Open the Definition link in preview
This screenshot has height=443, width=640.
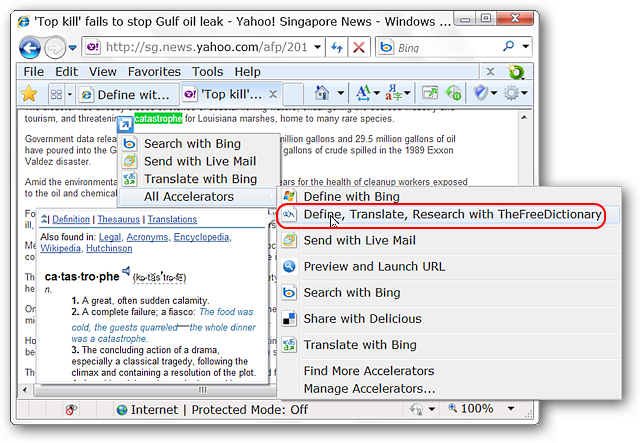click(71, 219)
